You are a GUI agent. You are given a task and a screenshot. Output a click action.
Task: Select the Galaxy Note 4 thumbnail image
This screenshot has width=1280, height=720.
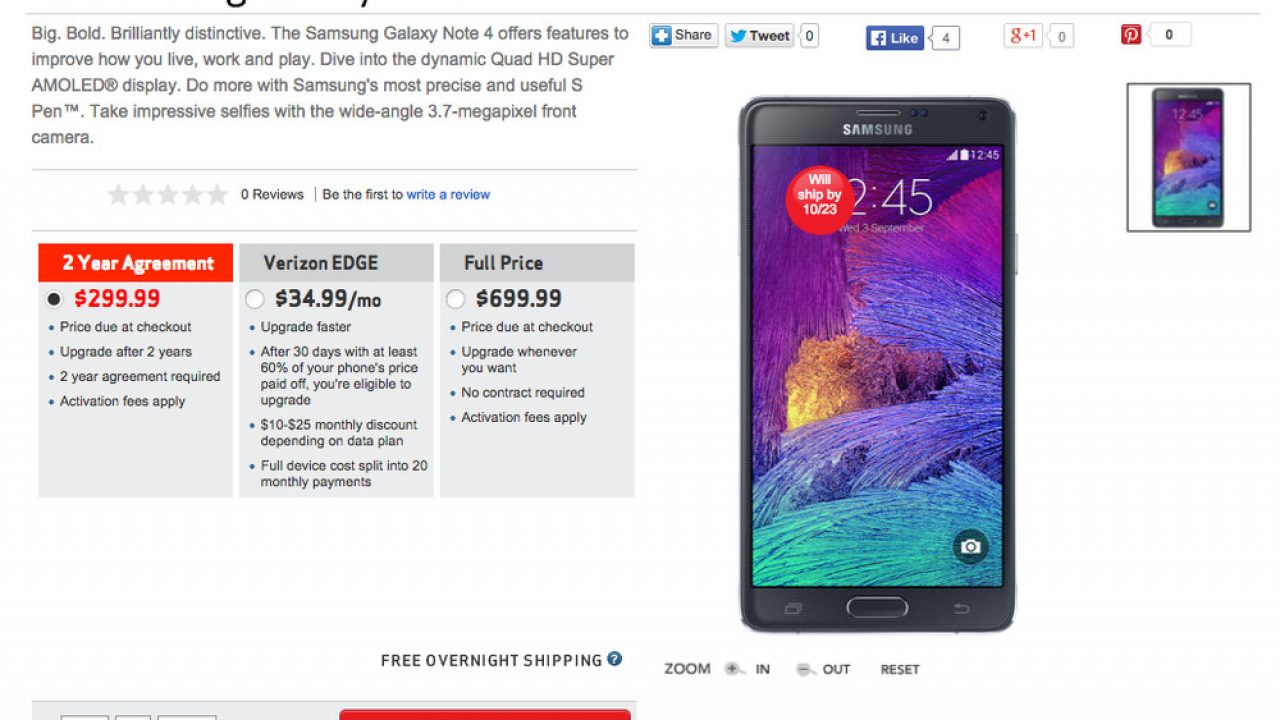pos(1189,157)
